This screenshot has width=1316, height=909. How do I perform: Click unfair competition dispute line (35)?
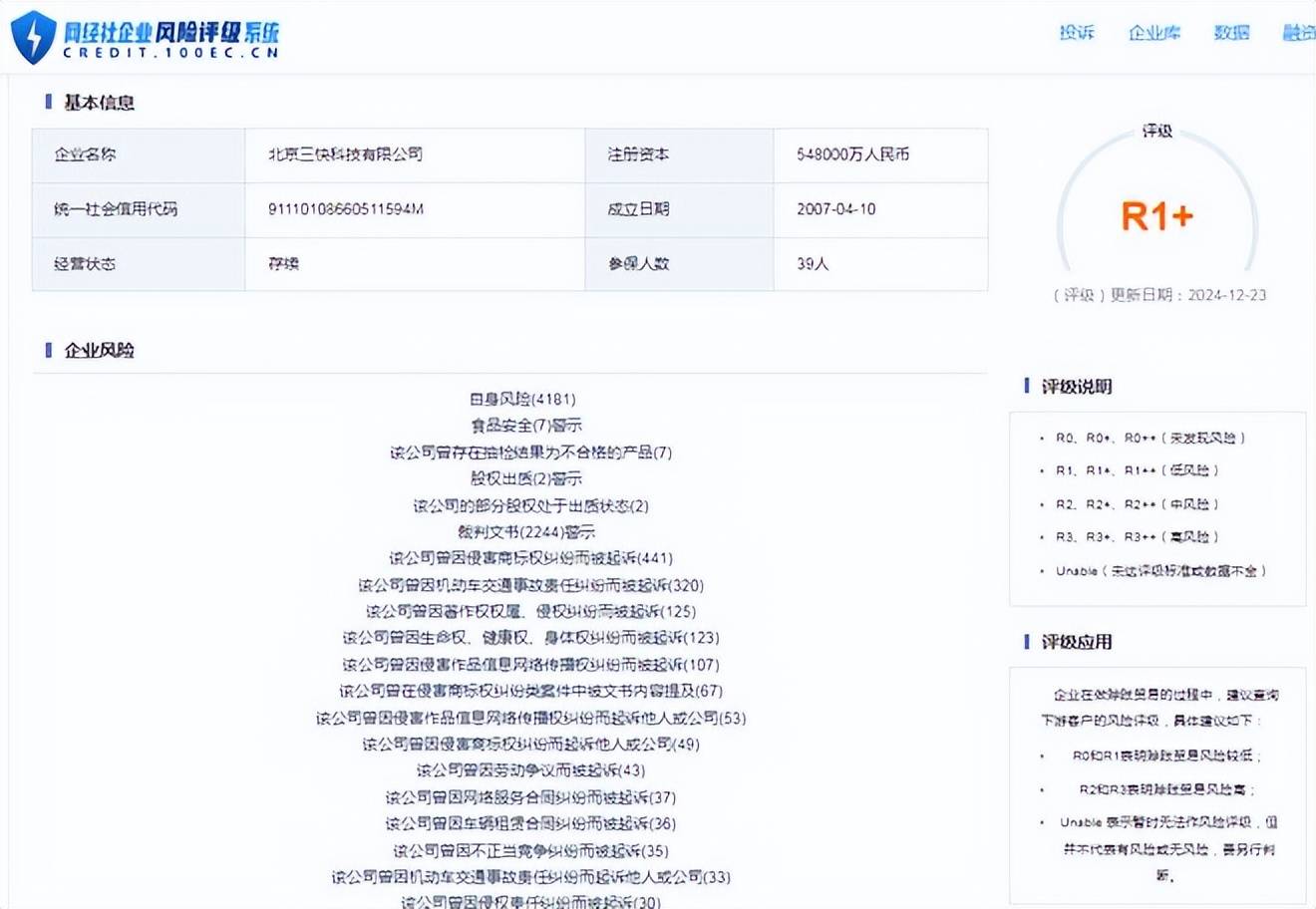[530, 851]
